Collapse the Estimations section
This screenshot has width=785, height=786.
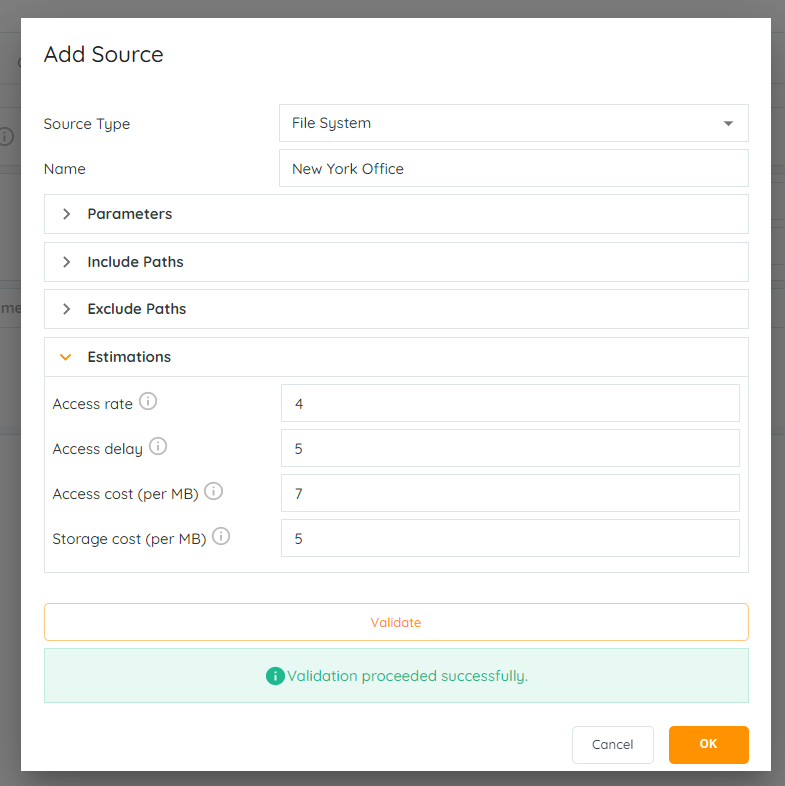396,357
